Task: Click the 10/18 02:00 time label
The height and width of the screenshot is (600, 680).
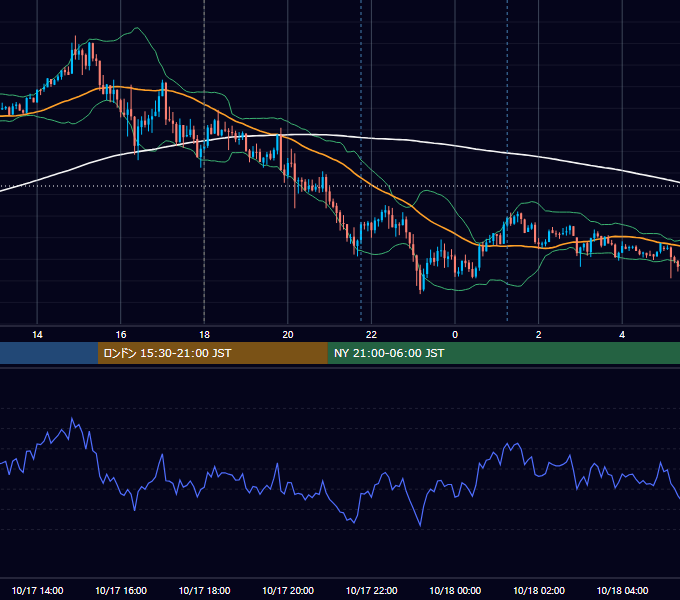Action: [539, 590]
